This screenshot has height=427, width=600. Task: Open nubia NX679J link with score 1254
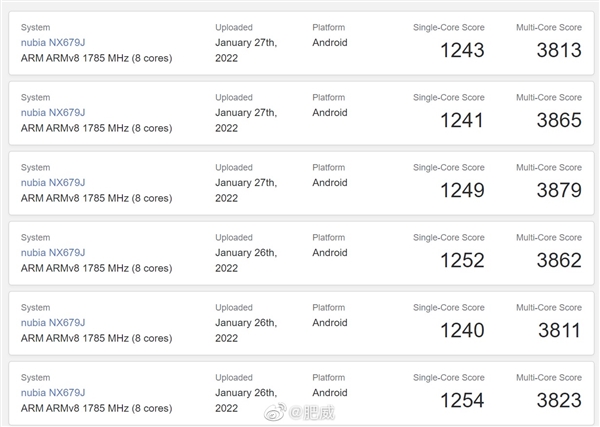pyautogui.click(x=53, y=393)
